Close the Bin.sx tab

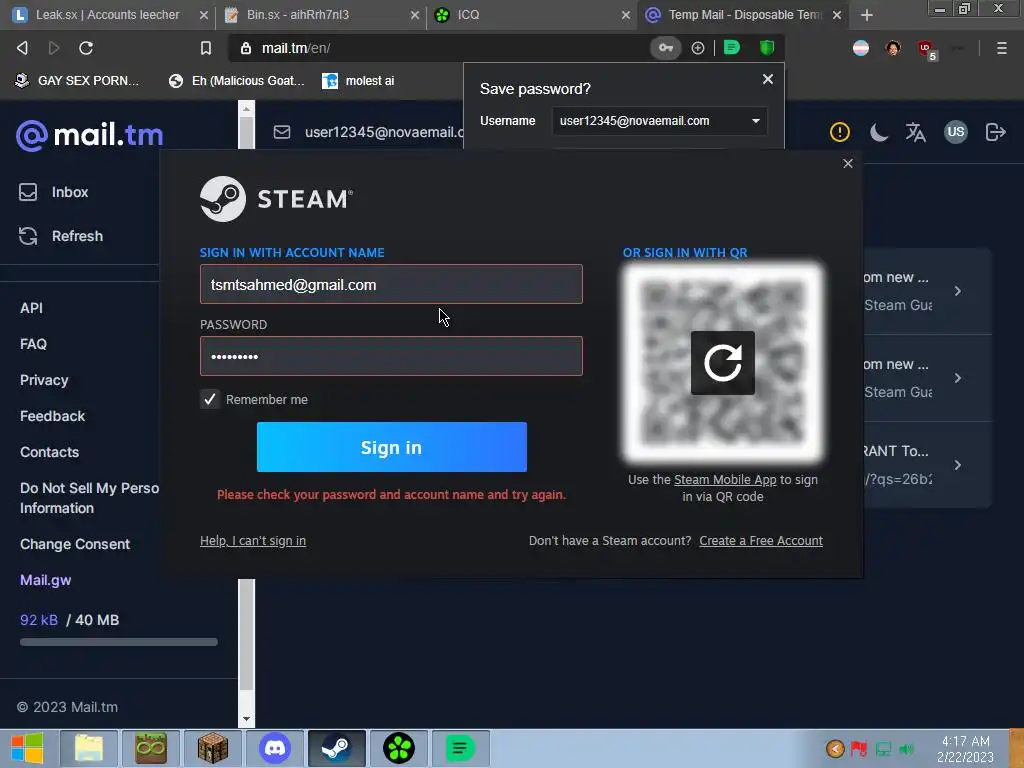click(x=415, y=15)
